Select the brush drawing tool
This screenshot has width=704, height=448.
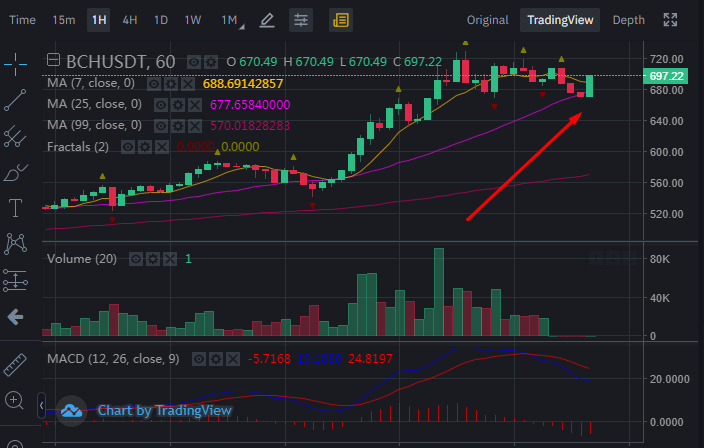point(15,173)
